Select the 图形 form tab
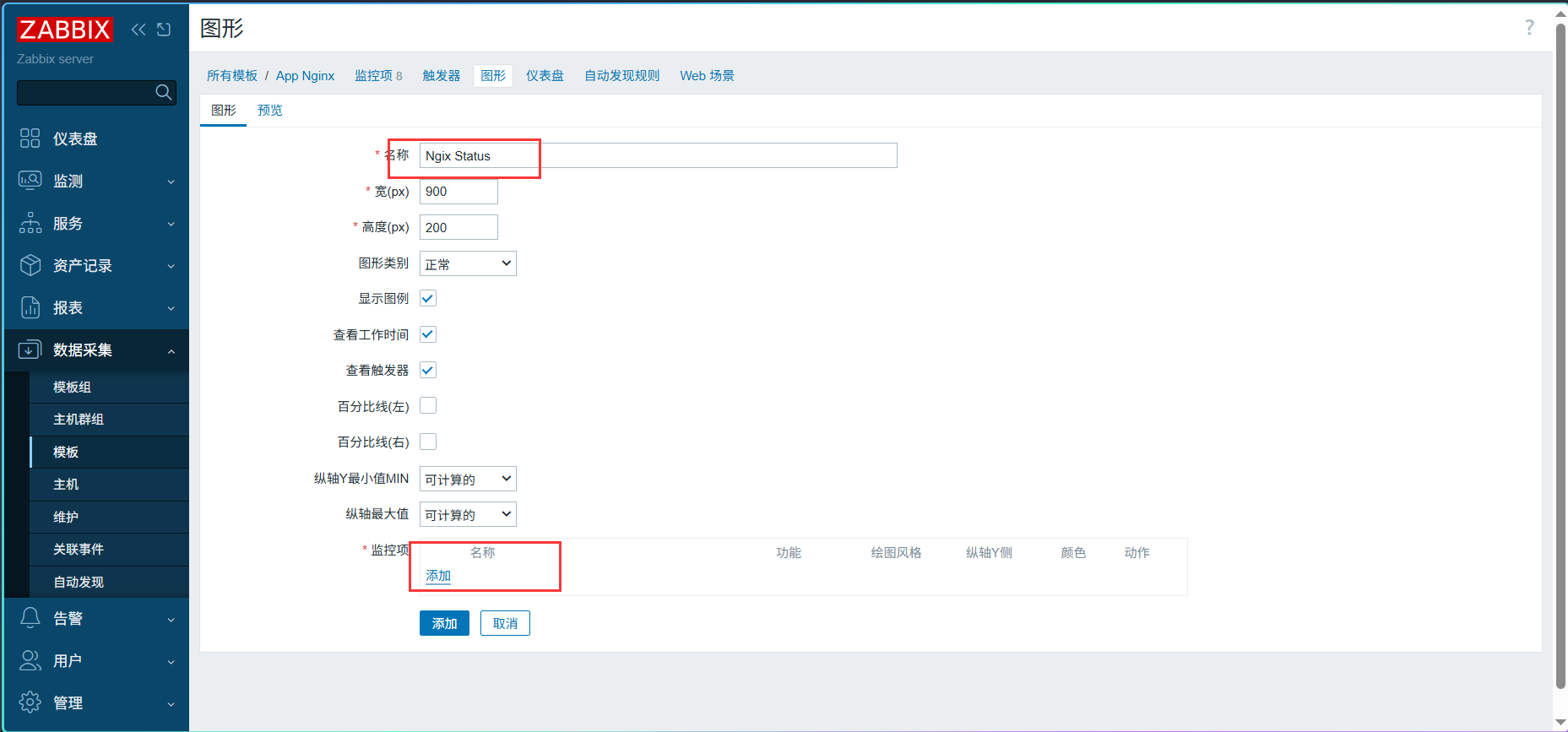1568x732 pixels. [x=224, y=111]
